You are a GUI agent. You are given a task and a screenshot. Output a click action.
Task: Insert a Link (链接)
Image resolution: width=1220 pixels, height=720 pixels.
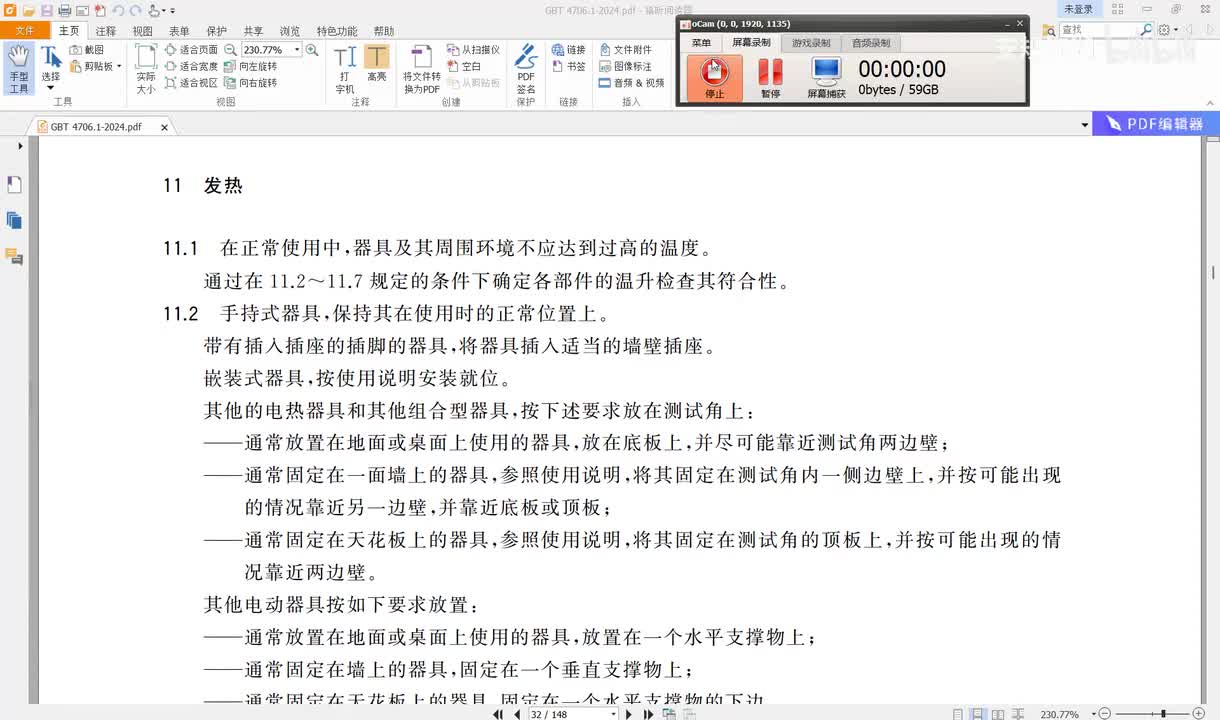[569, 49]
